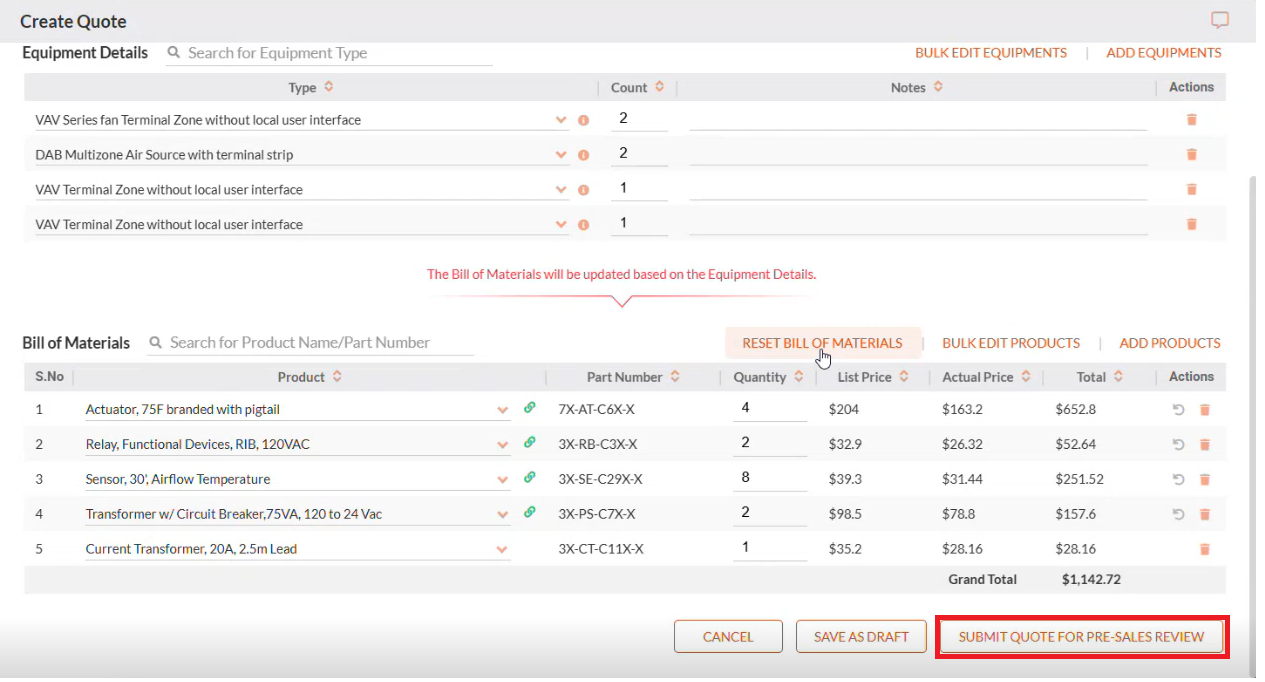Viewport: 1265px width, 682px height.
Task: Edit count for DAB Multizone Air Source
Action: click(x=639, y=154)
